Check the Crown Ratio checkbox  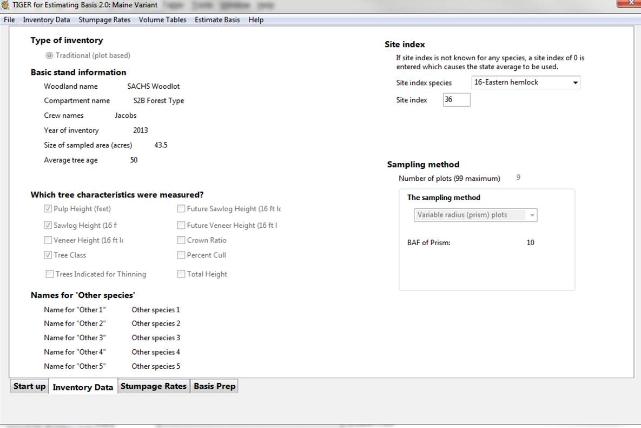click(181, 241)
